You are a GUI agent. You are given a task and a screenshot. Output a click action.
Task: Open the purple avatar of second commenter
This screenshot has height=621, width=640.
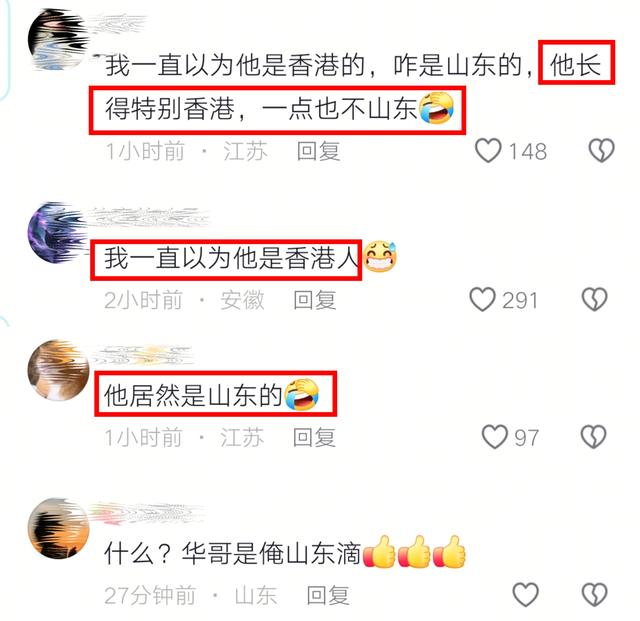58,233
